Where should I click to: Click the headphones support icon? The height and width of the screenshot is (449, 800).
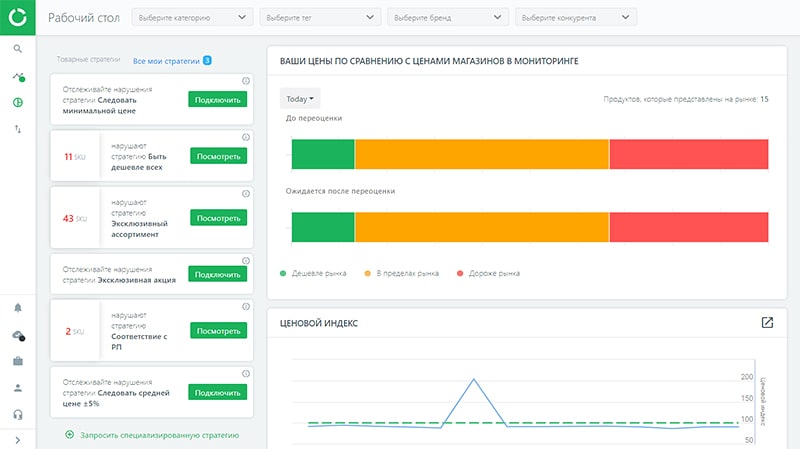click(x=17, y=414)
